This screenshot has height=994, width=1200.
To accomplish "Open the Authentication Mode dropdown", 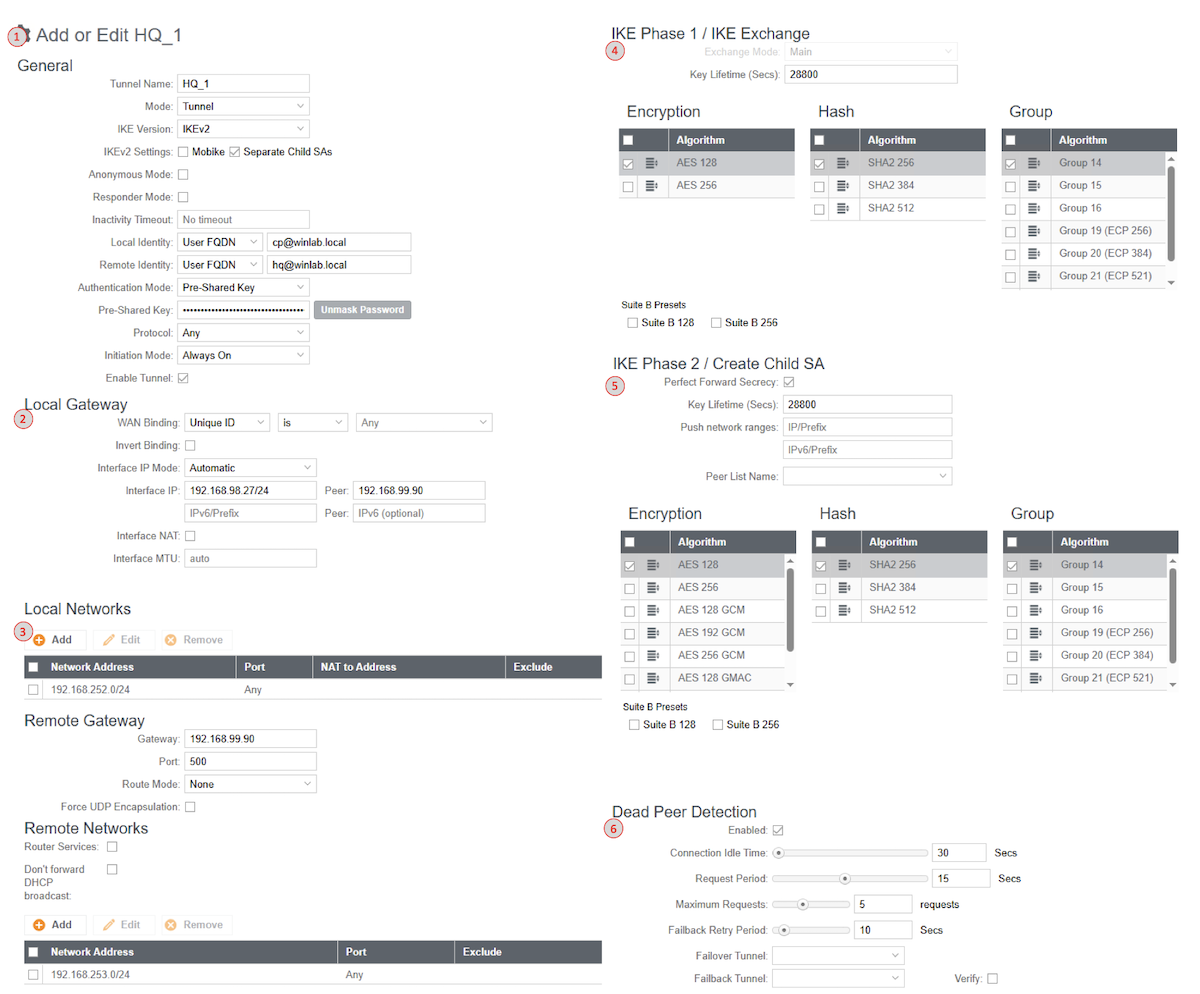I will click(243, 287).
